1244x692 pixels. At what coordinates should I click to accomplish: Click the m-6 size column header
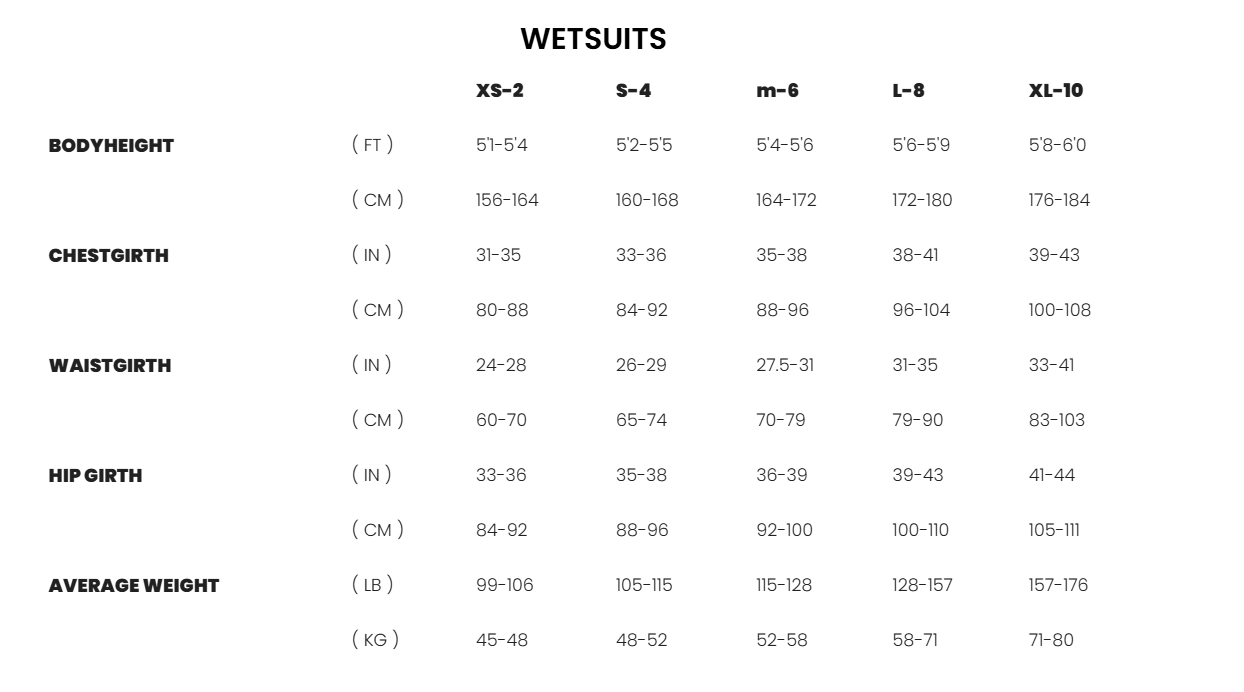click(x=777, y=90)
